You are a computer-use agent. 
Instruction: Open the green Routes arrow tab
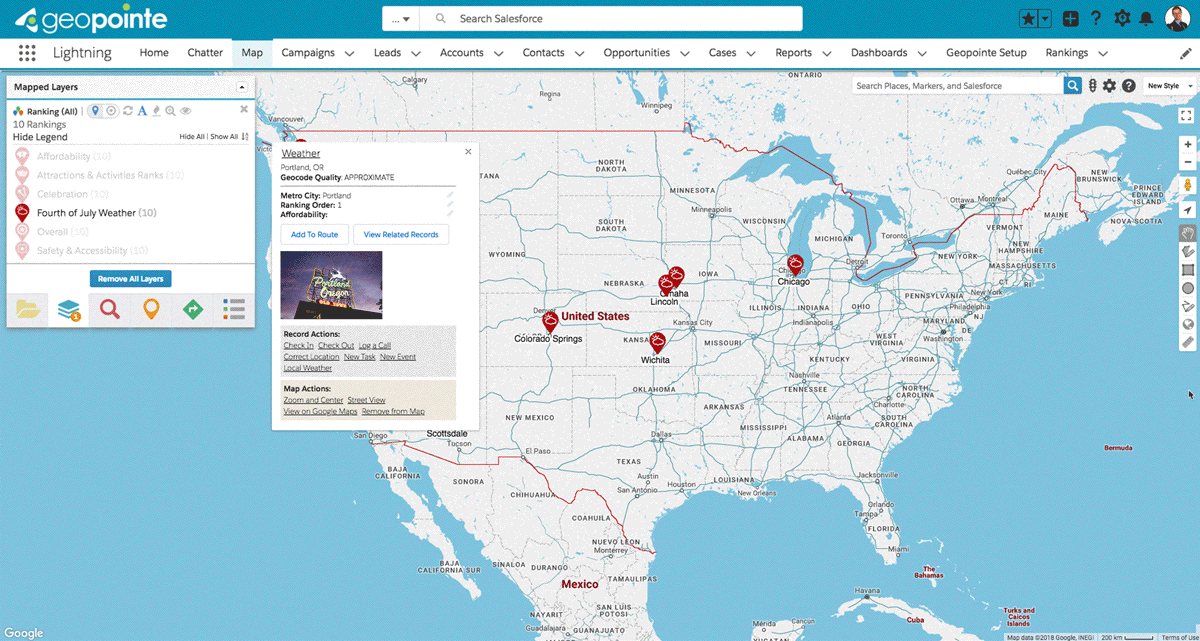(x=192, y=310)
